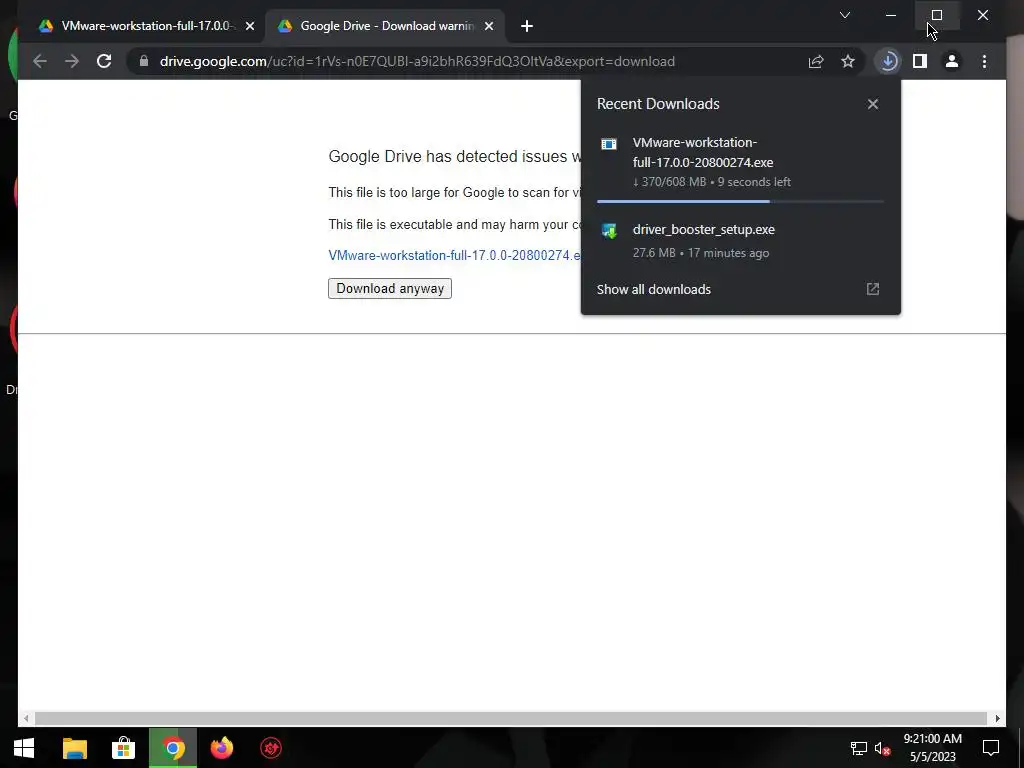Toggle the downloads toolbar icon
Image resolution: width=1024 pixels, height=768 pixels.
pyautogui.click(x=888, y=61)
